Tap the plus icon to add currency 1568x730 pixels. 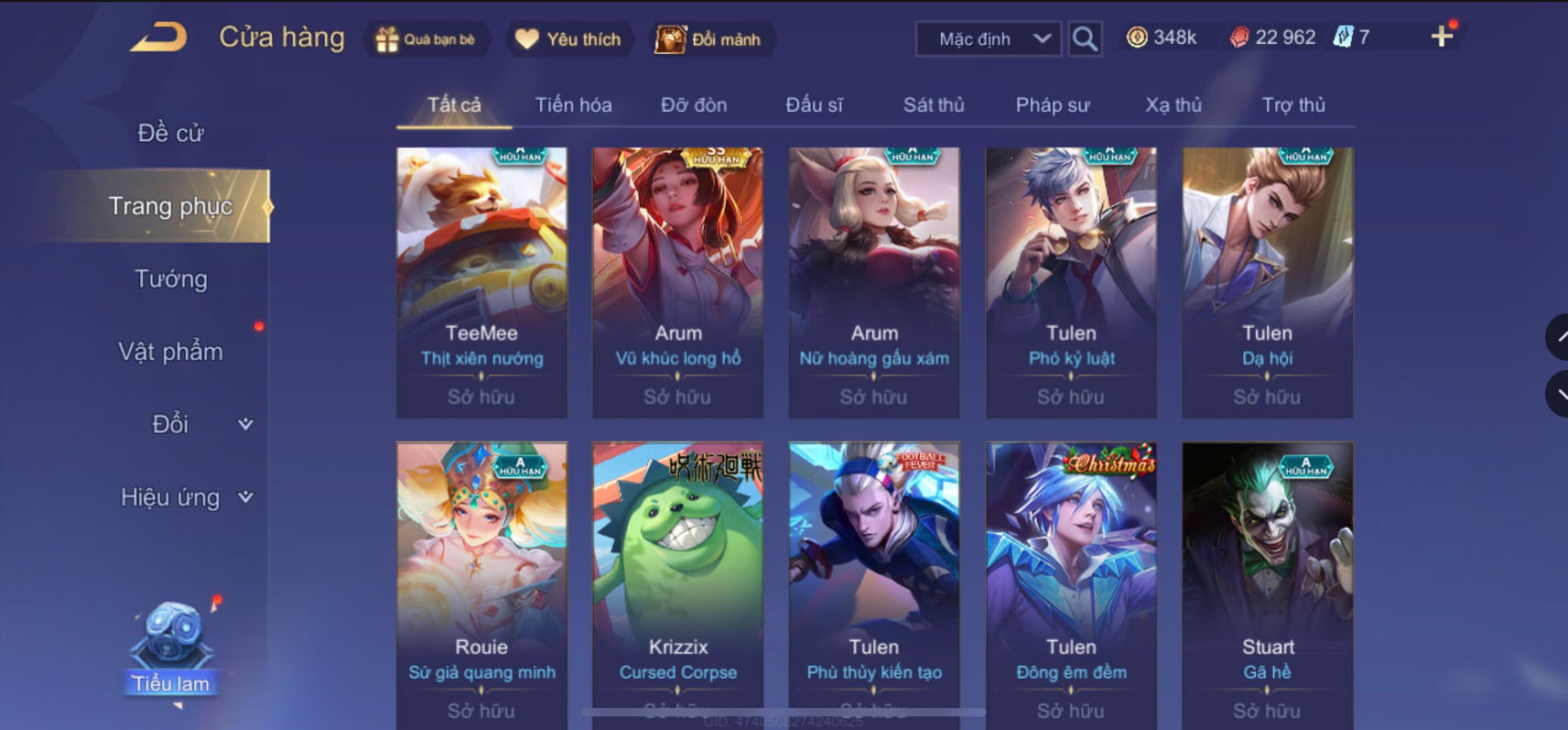(1442, 37)
